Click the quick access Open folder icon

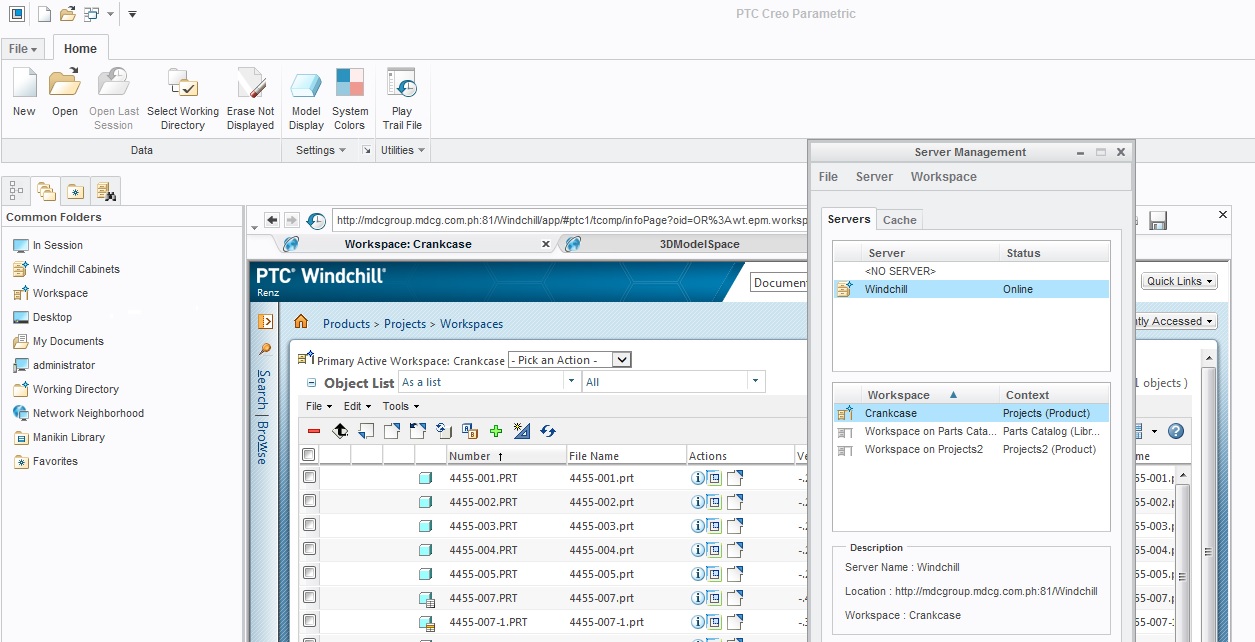point(67,14)
